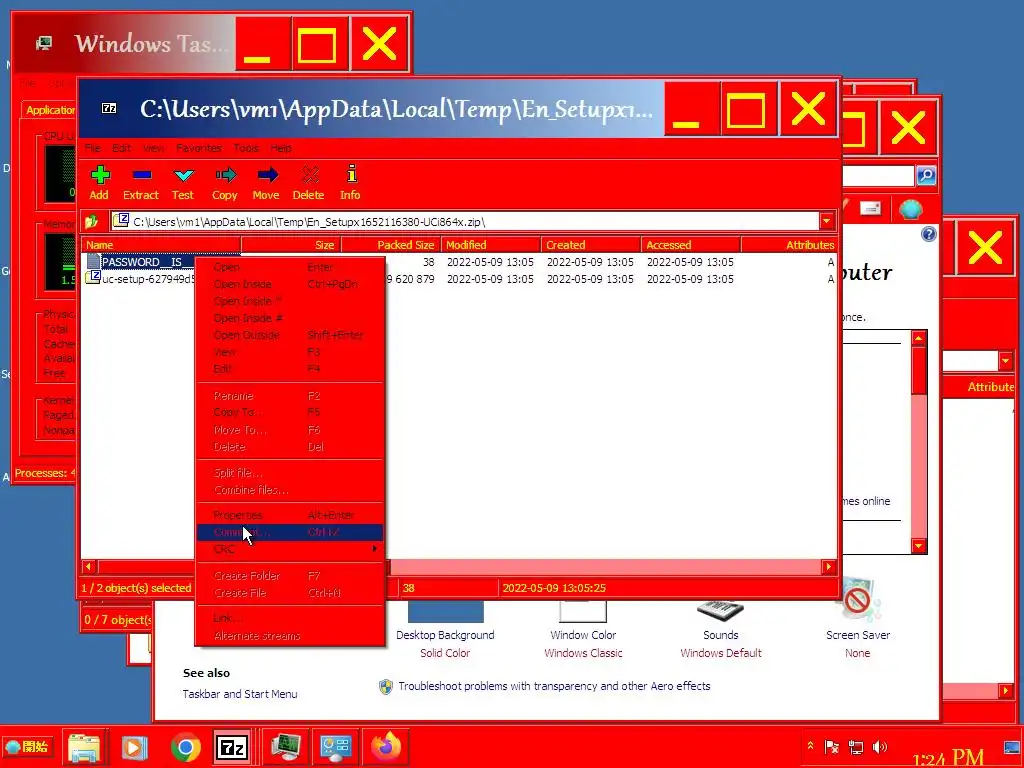Image resolution: width=1024 pixels, height=768 pixels.
Task: Expand the 7-Zip address bar dropdown
Action: pyautogui.click(x=827, y=221)
